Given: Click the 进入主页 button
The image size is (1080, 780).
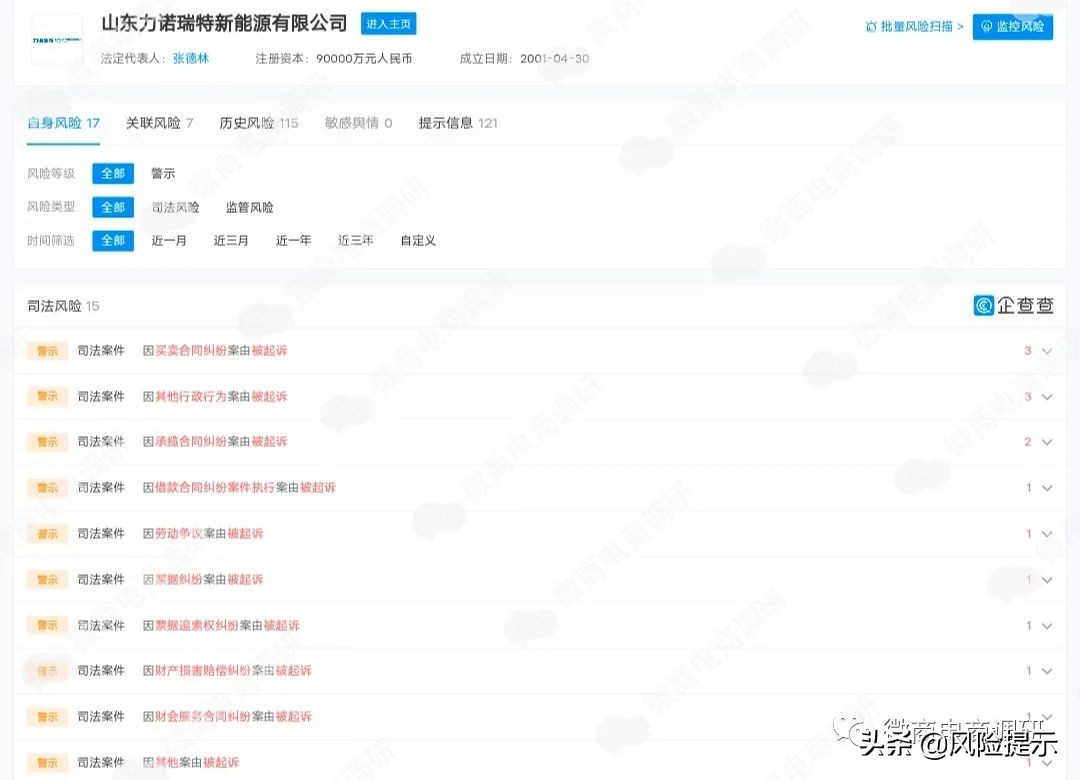Looking at the screenshot, I should point(388,23).
